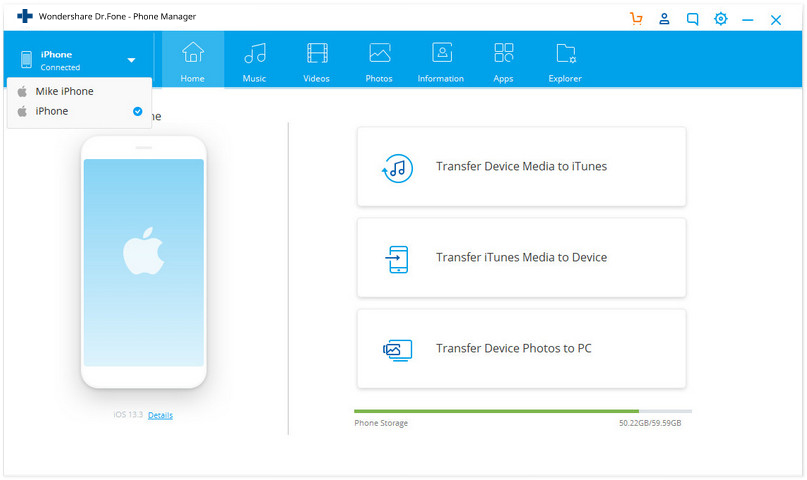Collapse the device selector dropdown arrow
Viewport: 807px width, 480px height.
[131, 60]
